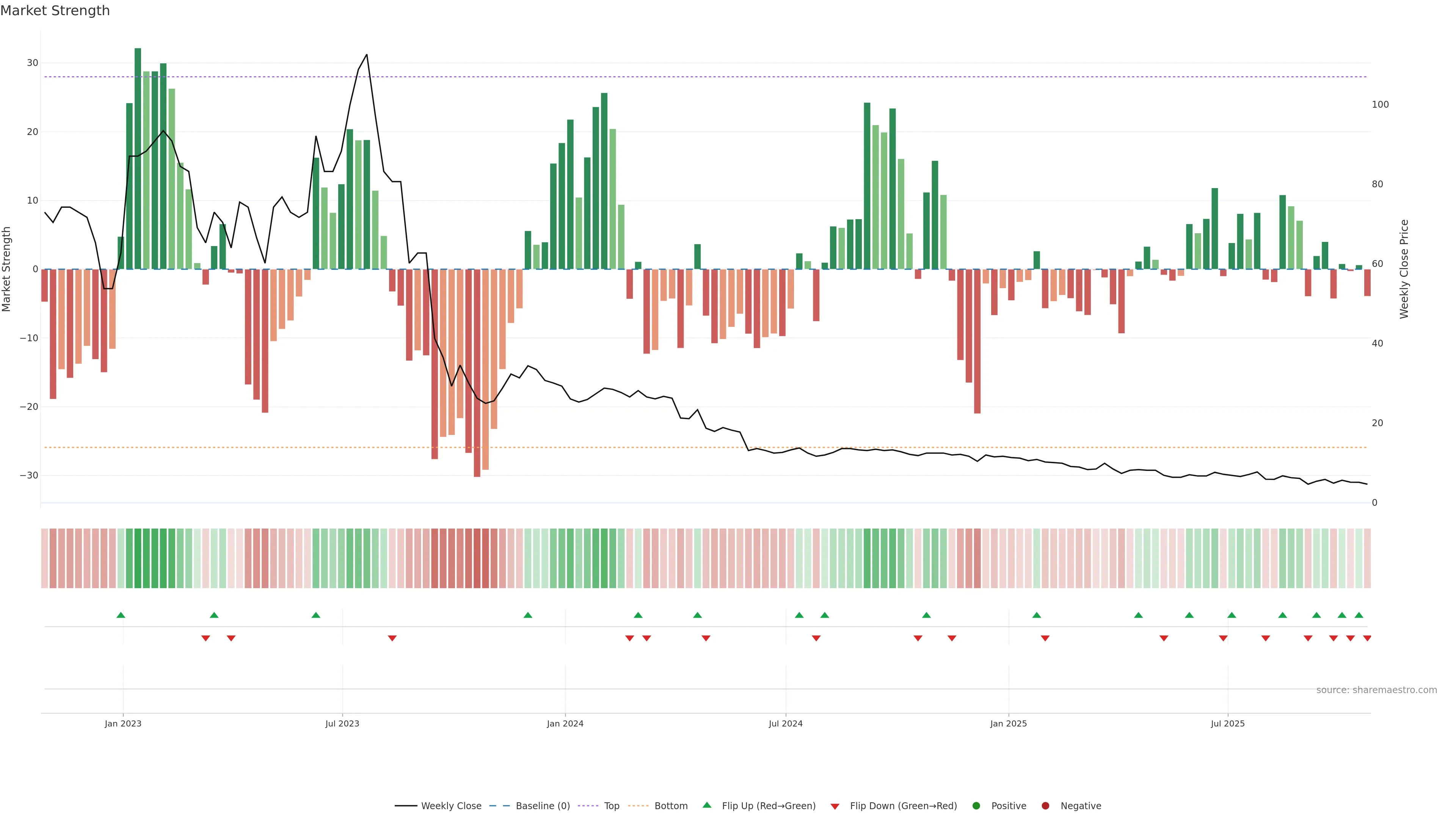Click the Jul 2025 x-axis label
Screen dimensions: 1456x819
pyautogui.click(x=1227, y=723)
